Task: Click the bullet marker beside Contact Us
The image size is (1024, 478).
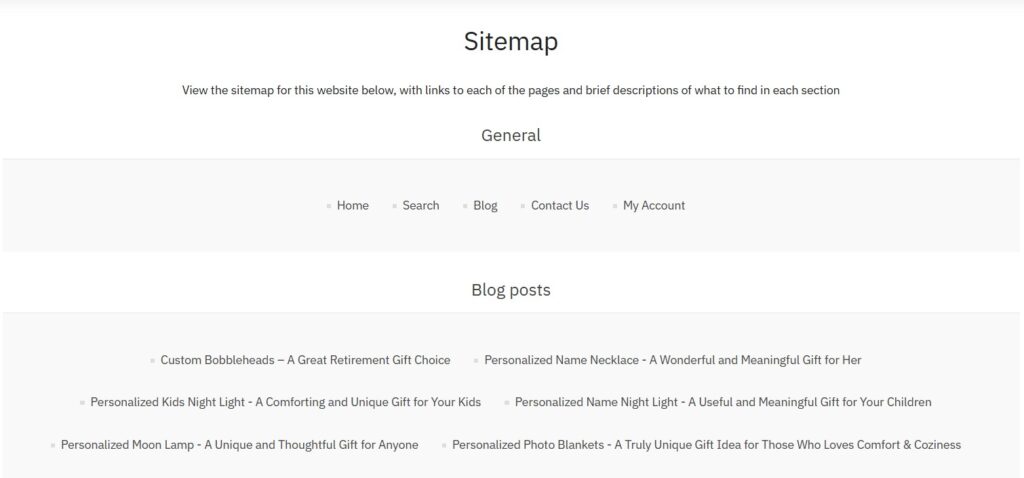Action: click(523, 207)
